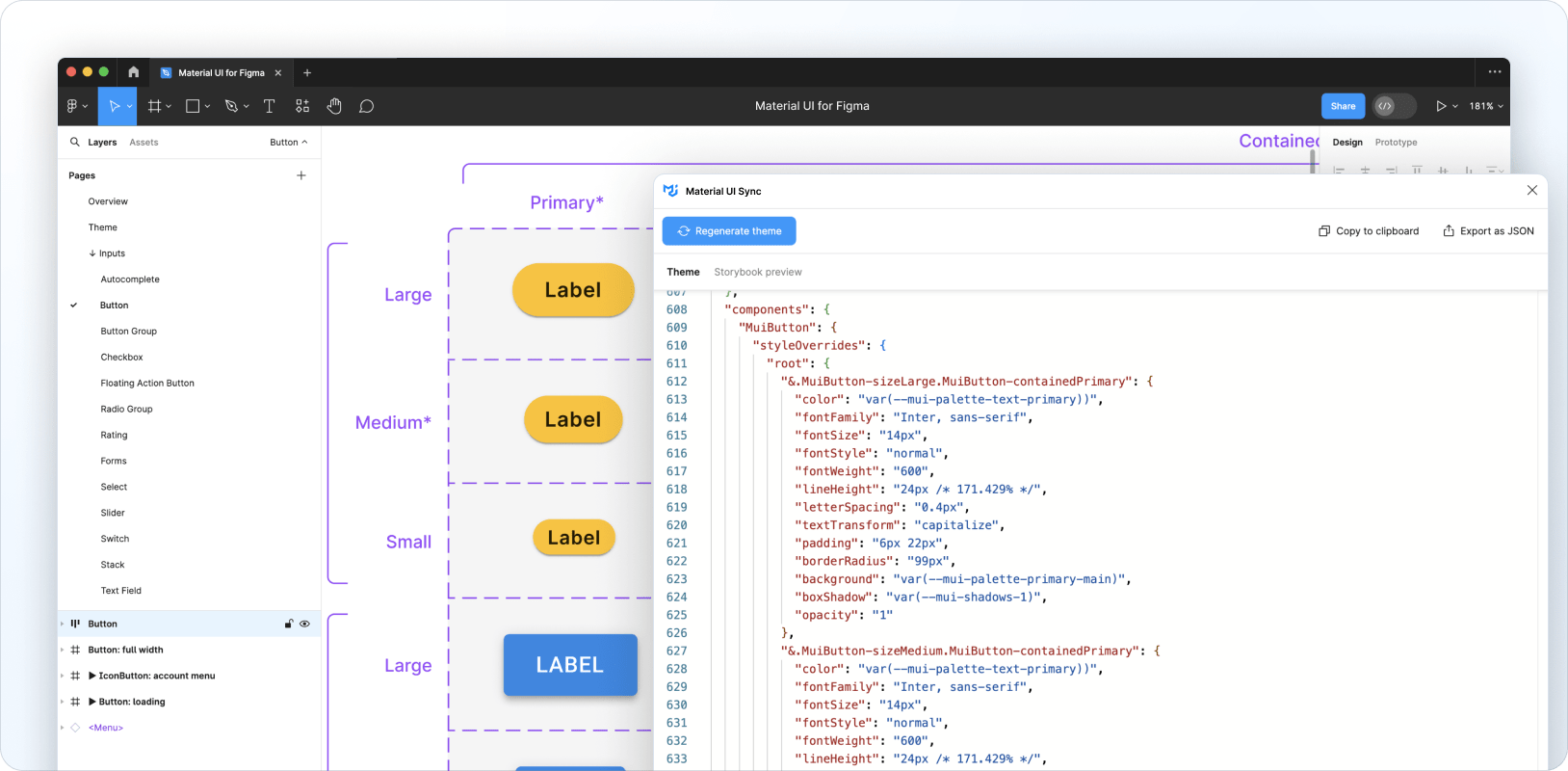The width and height of the screenshot is (1568, 771).
Task: Select the yellow Large Label button
Action: coord(573,290)
